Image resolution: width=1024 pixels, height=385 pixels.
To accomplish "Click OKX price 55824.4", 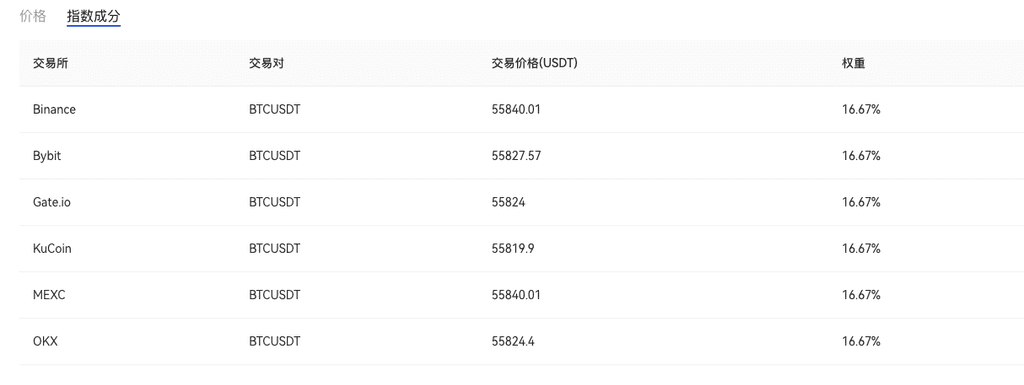I will [x=513, y=341].
